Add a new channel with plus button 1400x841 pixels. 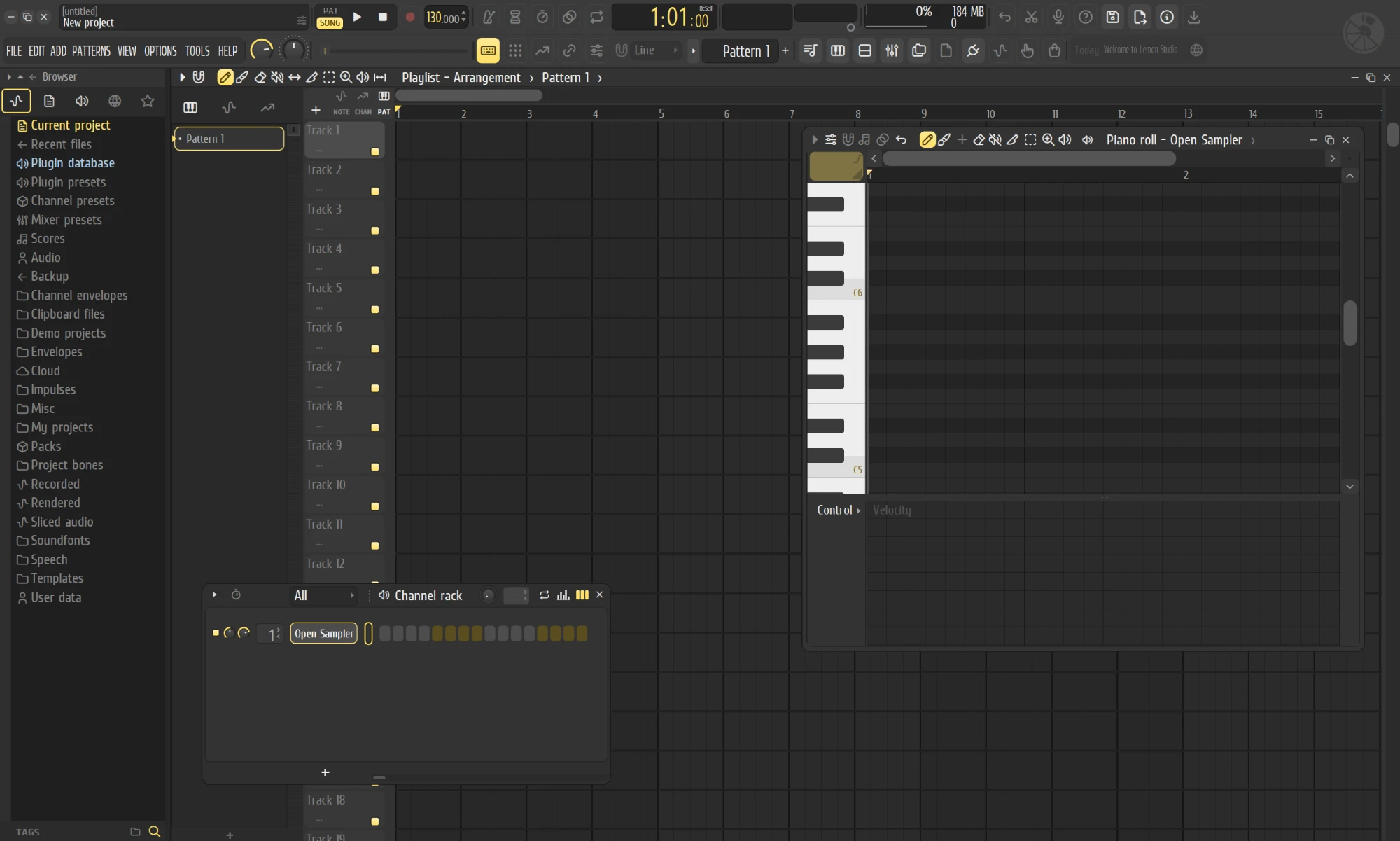point(325,772)
